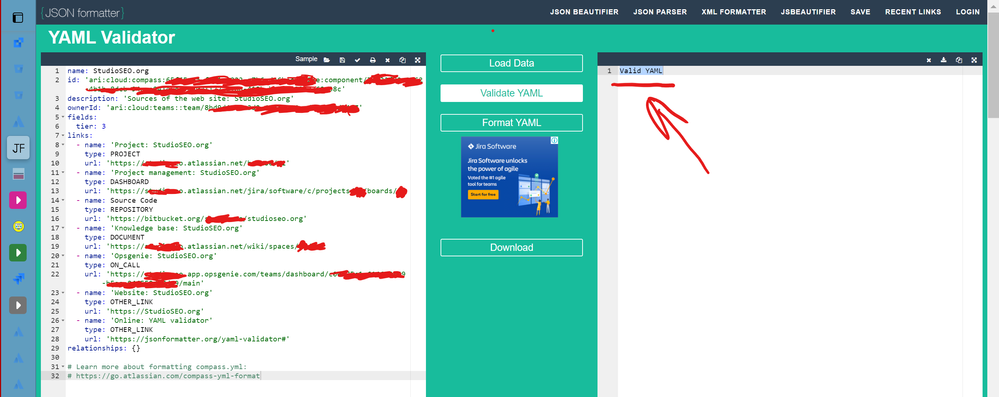Collapse the 'fields:' block on line 5
This screenshot has height=397, width=999.
[x=62, y=117]
